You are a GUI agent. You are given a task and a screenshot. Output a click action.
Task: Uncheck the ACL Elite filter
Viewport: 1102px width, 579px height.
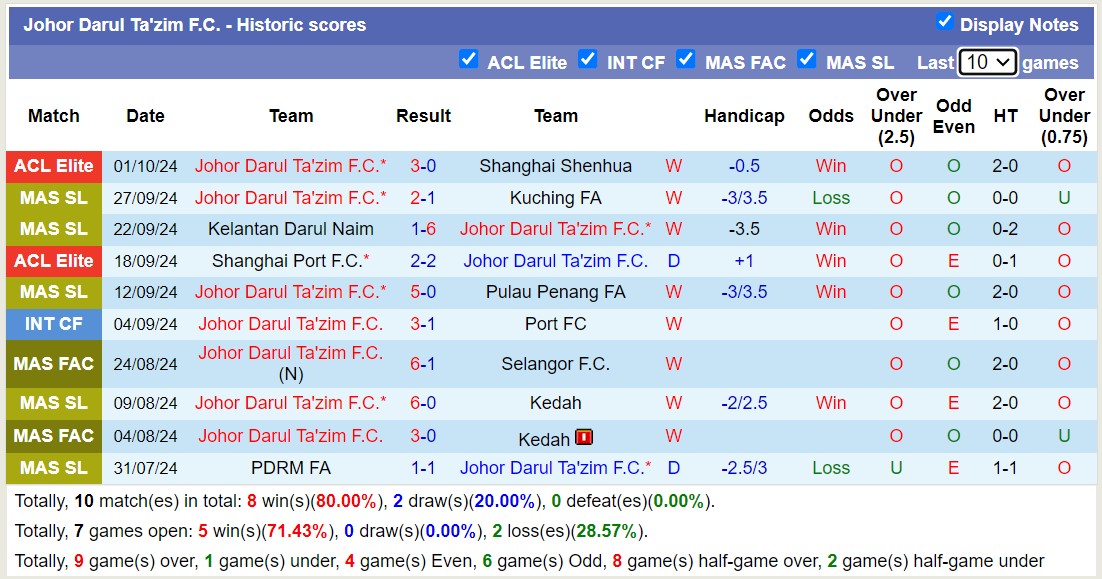469,60
